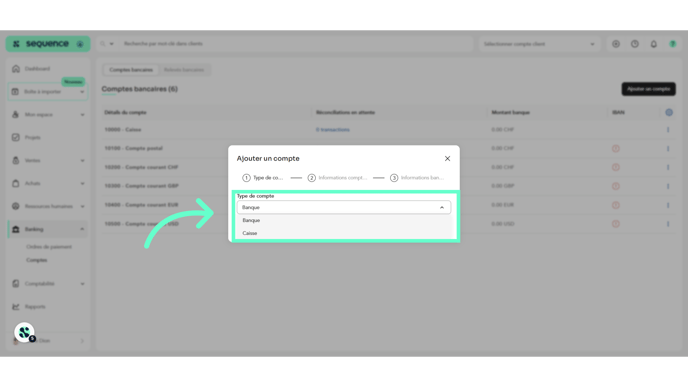Click Montant banque column header
Screen dimensions: 688x387
[511, 112]
